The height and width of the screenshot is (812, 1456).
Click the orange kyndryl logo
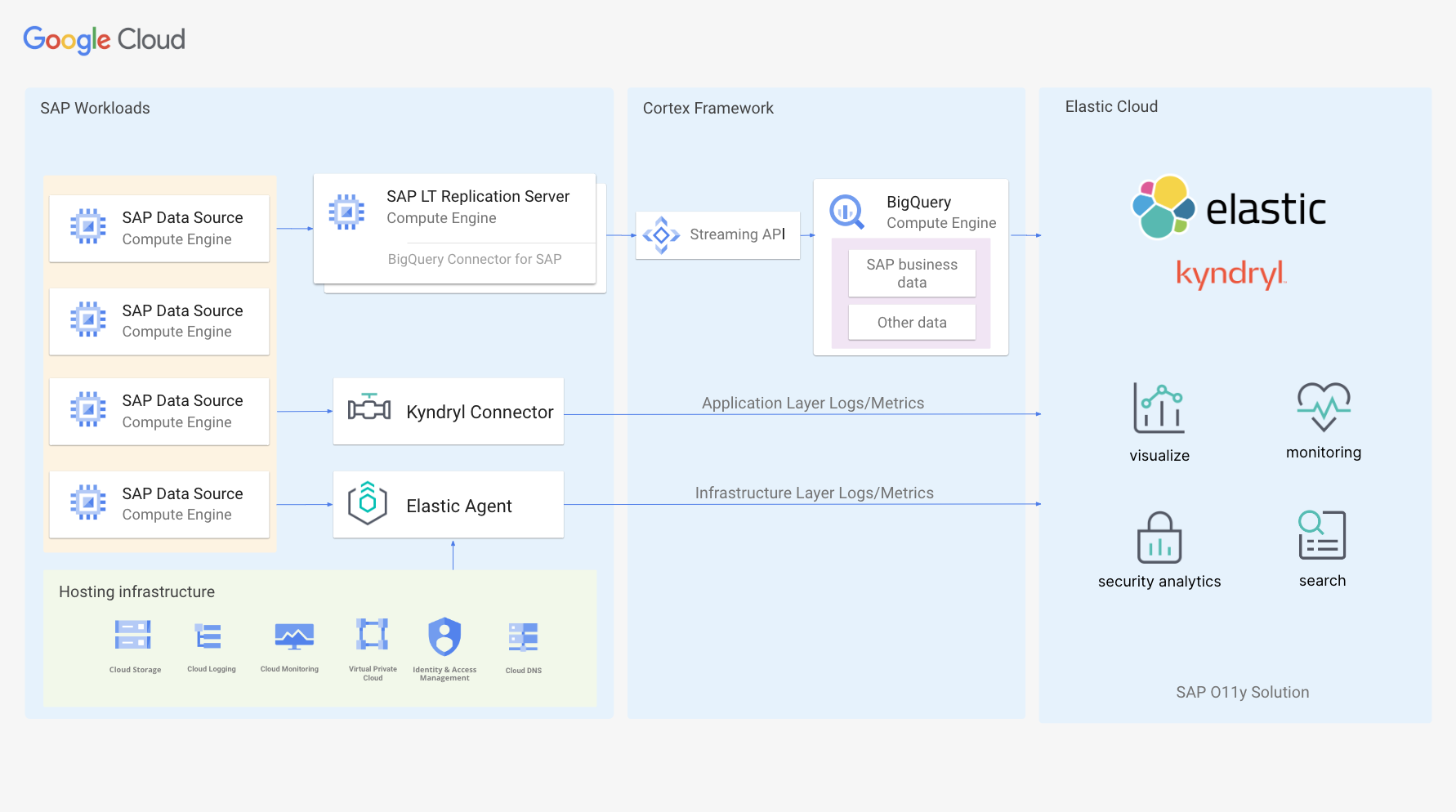click(1230, 274)
